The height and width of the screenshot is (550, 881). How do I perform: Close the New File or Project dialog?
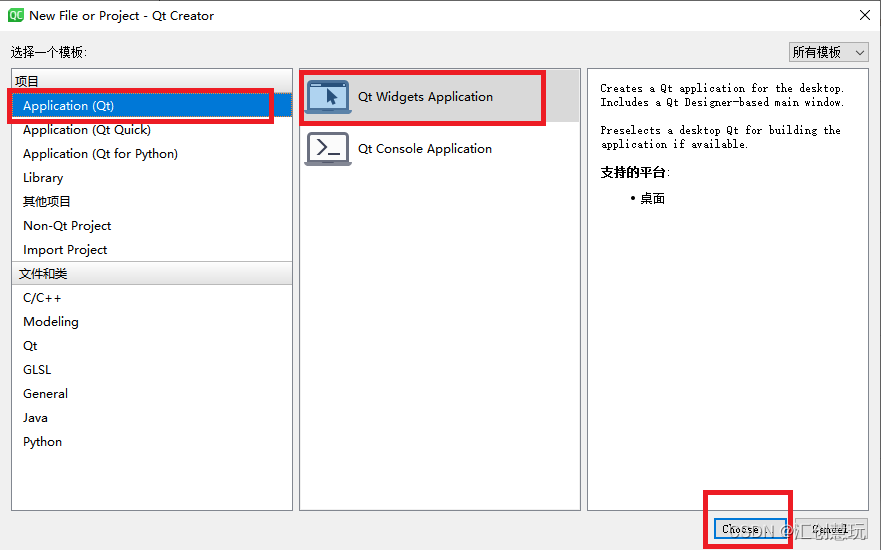pos(865,15)
